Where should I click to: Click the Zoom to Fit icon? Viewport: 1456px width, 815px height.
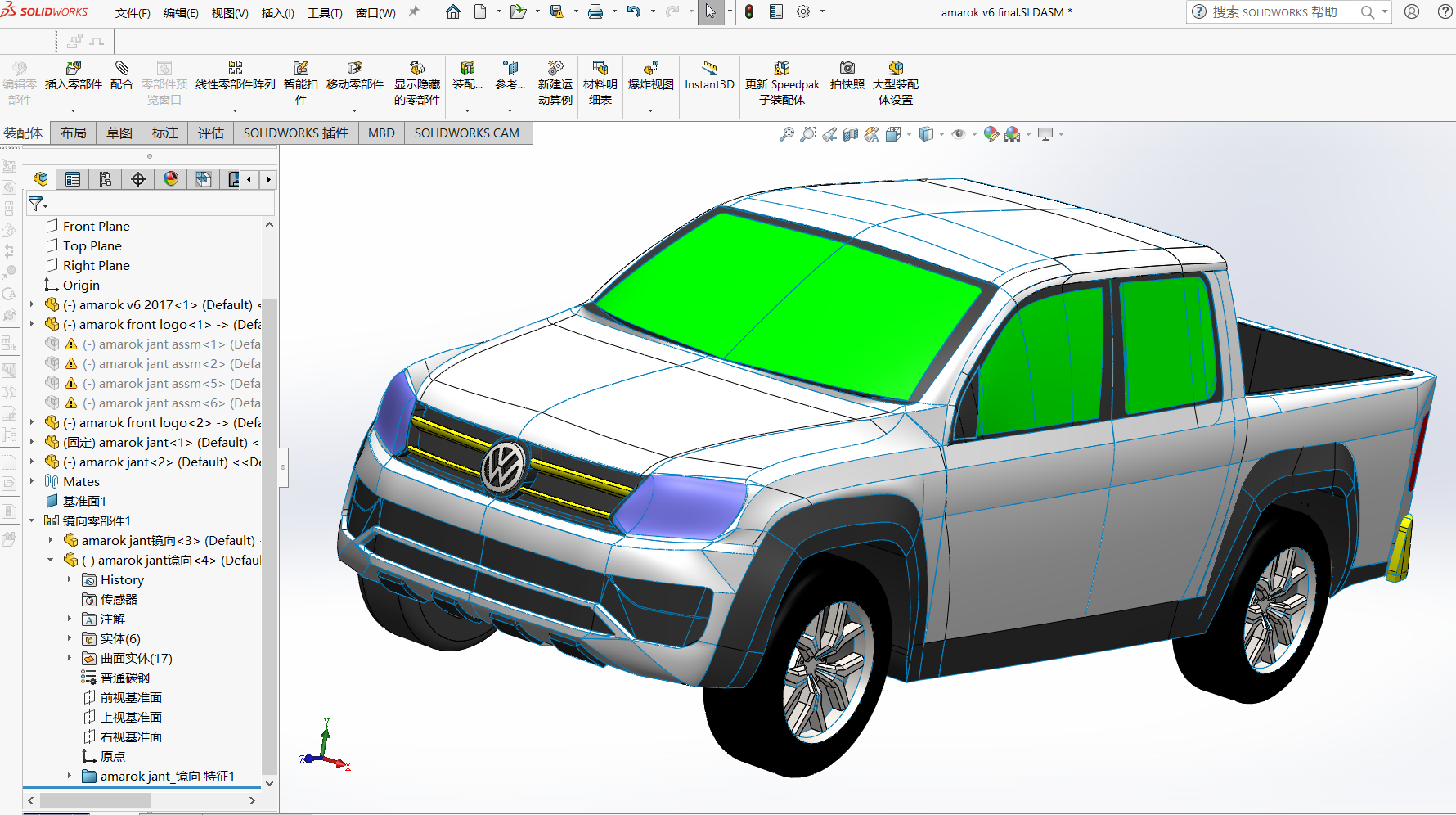click(786, 134)
